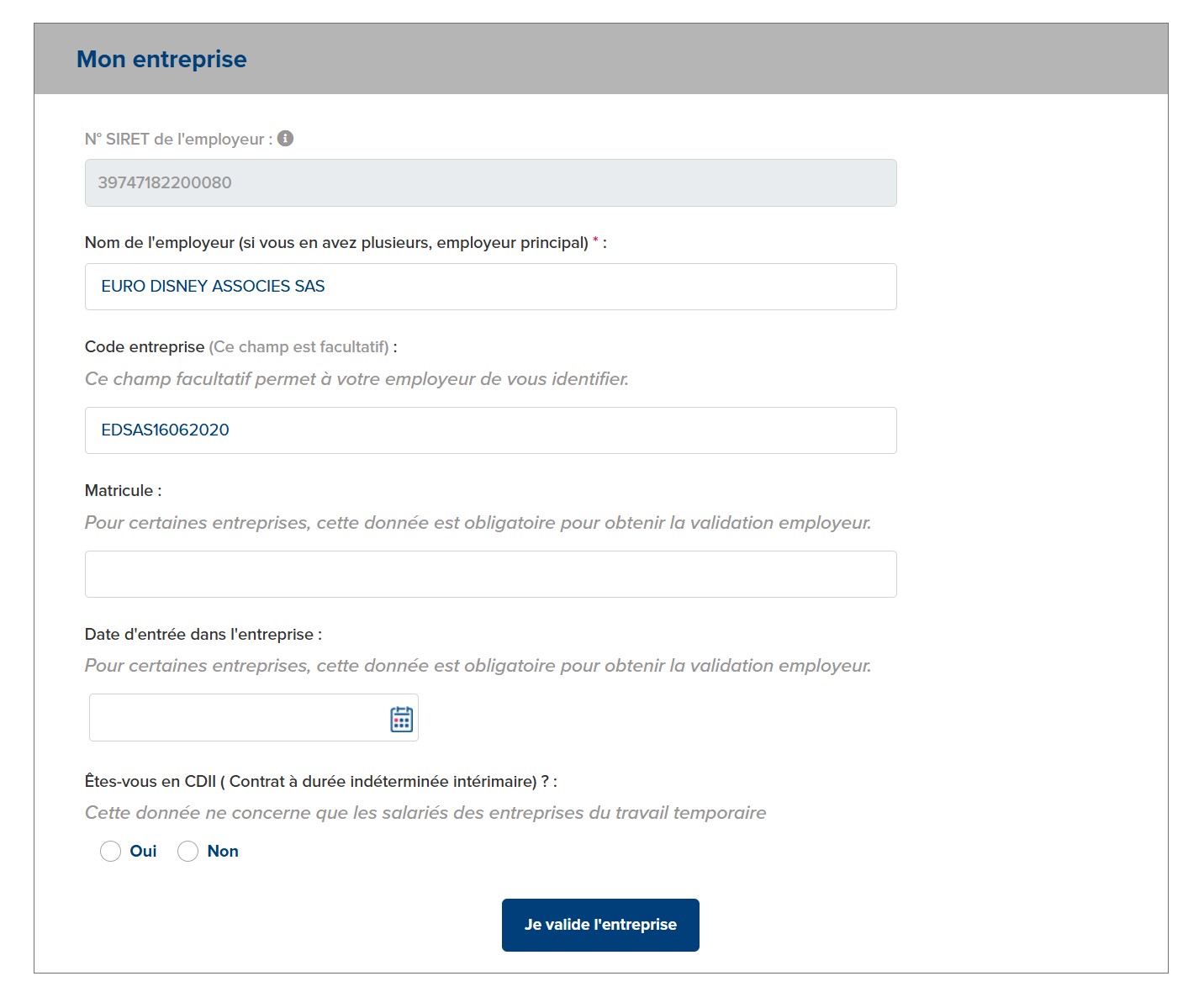Open the calendar date picker icon
The width and height of the screenshot is (1204, 992).
[x=402, y=719]
